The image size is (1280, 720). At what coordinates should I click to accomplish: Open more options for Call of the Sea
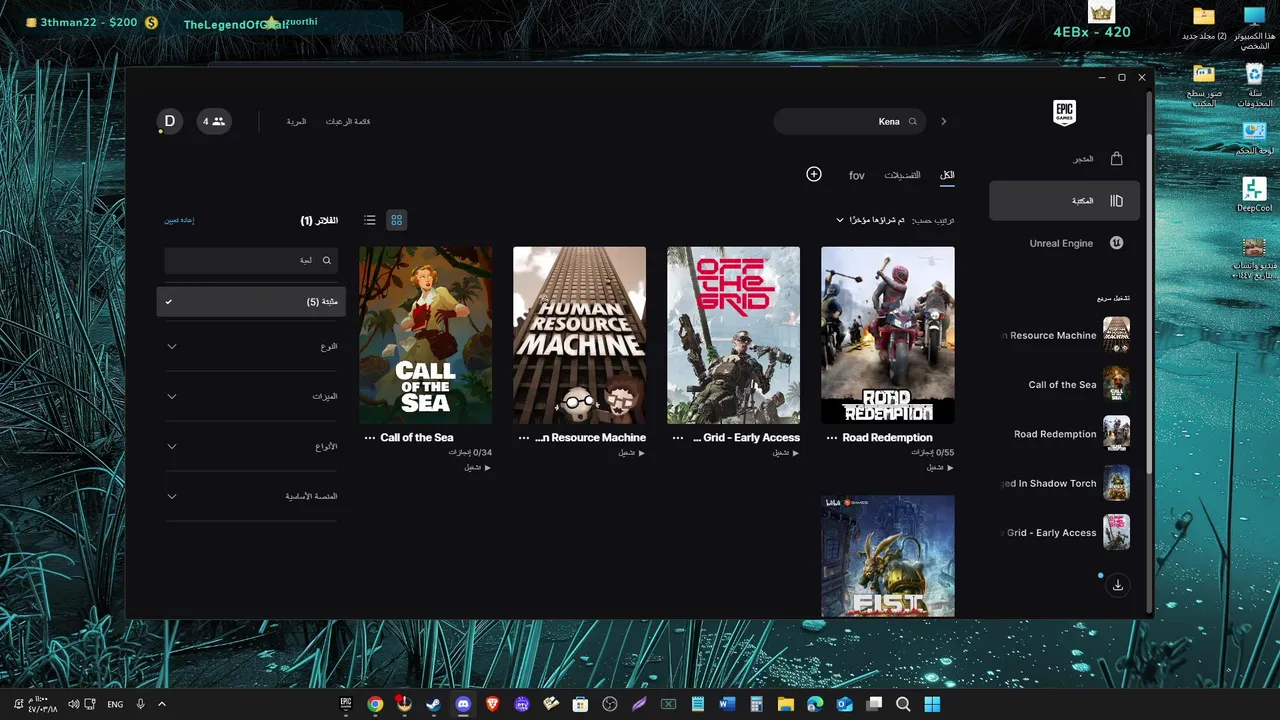coord(370,438)
